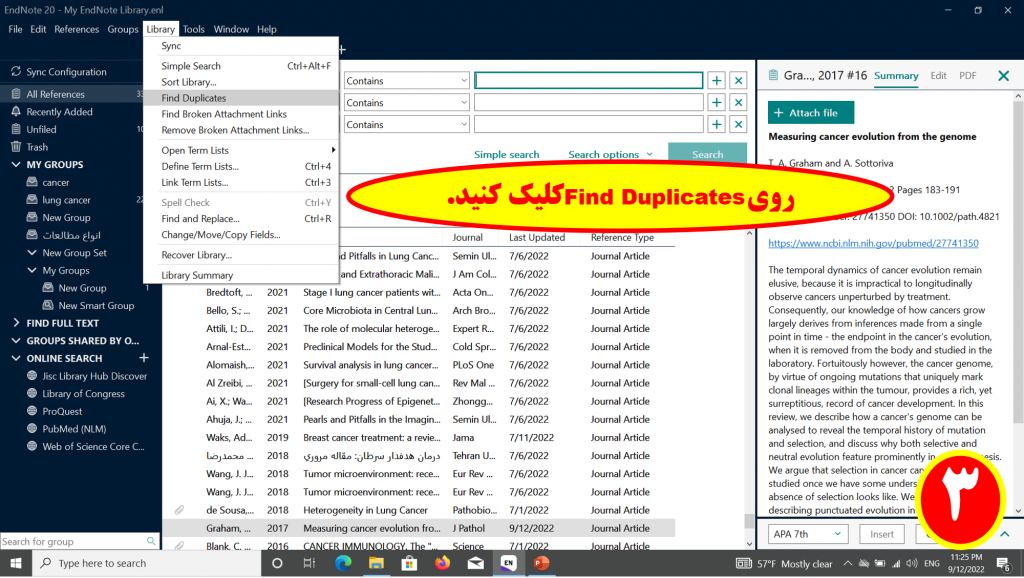
Task: Expand the Search options dropdown
Action: point(610,155)
